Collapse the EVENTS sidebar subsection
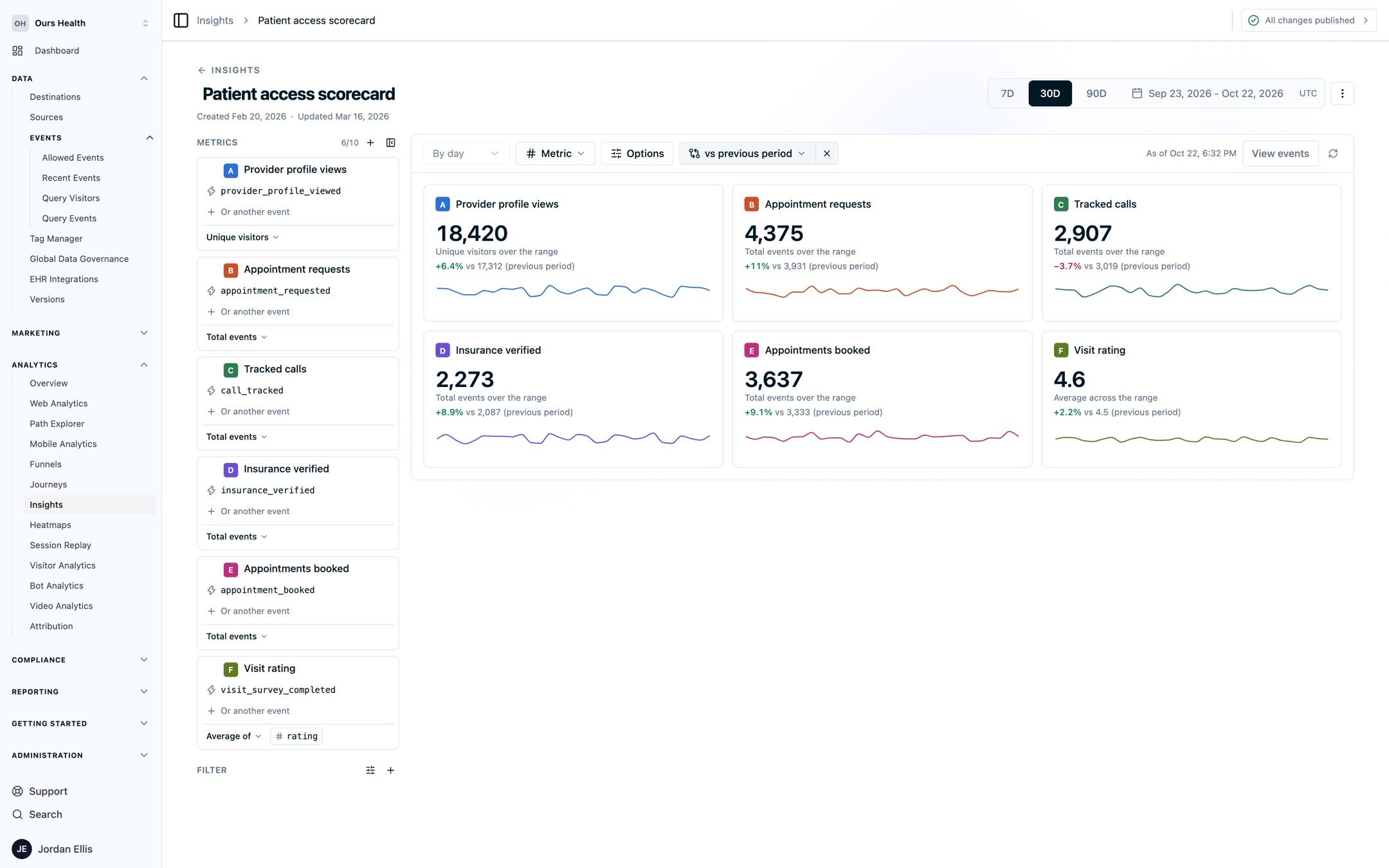This screenshot has width=1389, height=868. [150, 138]
